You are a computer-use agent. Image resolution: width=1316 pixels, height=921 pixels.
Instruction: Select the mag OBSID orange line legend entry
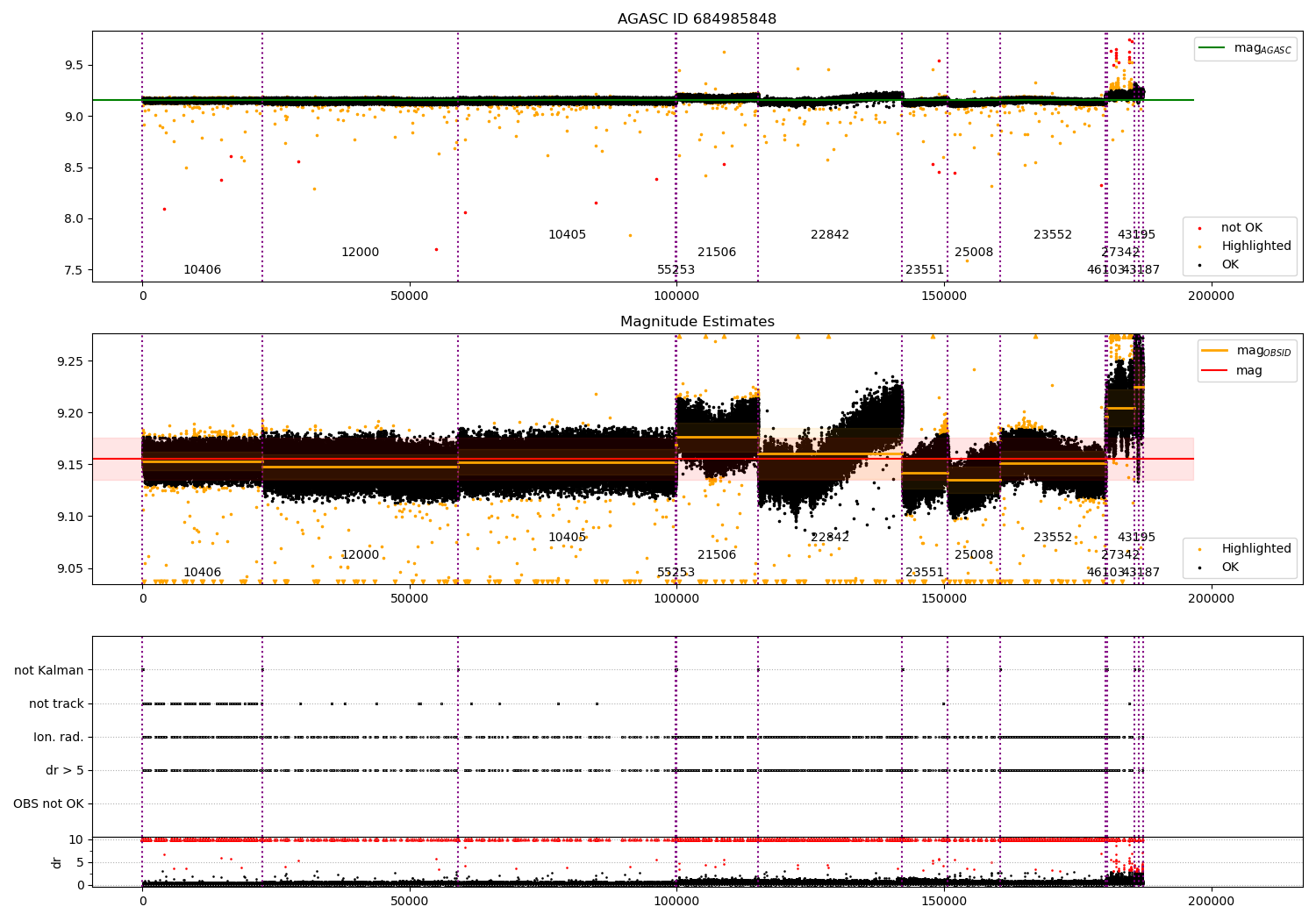(1247, 351)
